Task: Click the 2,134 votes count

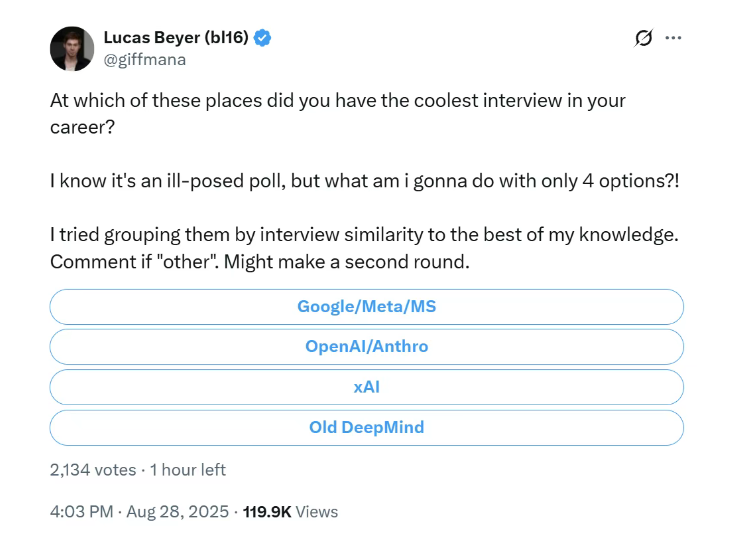Action: (x=93, y=470)
